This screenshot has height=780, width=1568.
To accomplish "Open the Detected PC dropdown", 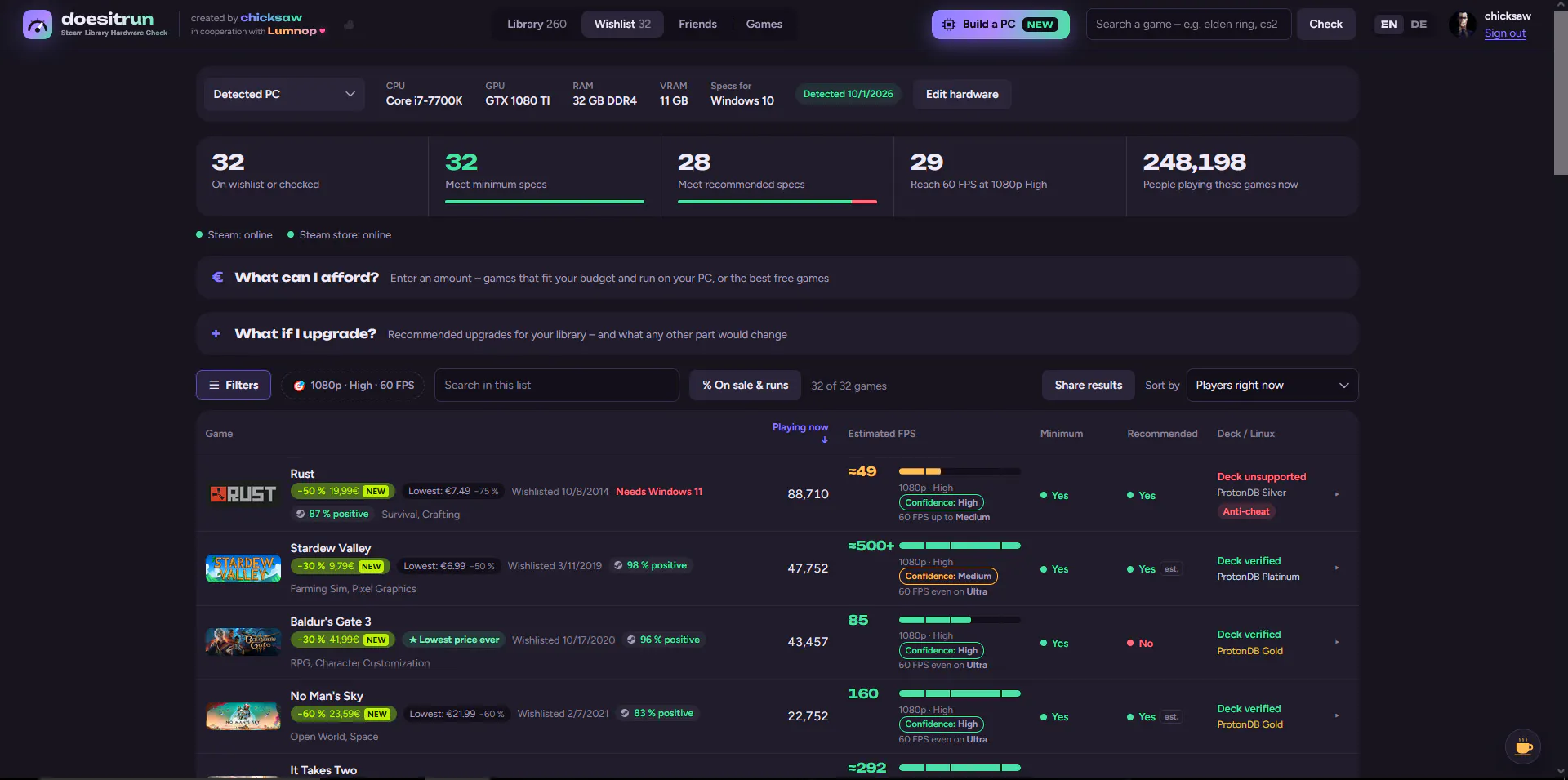I will coord(284,94).
